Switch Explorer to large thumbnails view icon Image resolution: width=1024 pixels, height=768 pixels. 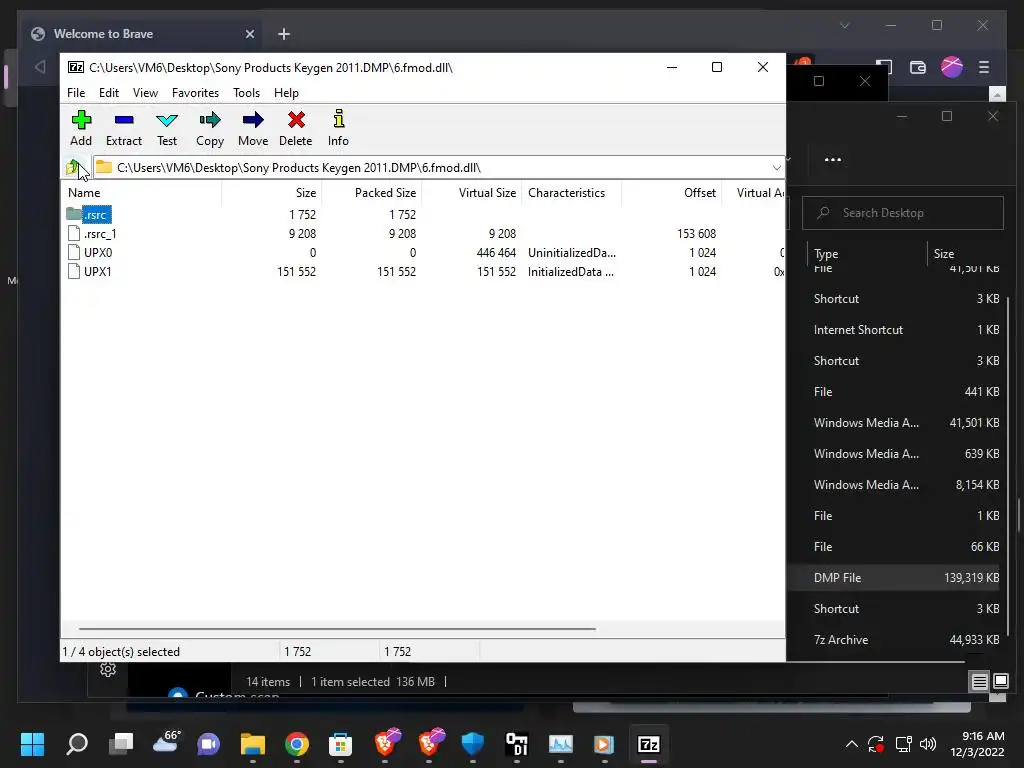pyautogui.click(x=1000, y=682)
